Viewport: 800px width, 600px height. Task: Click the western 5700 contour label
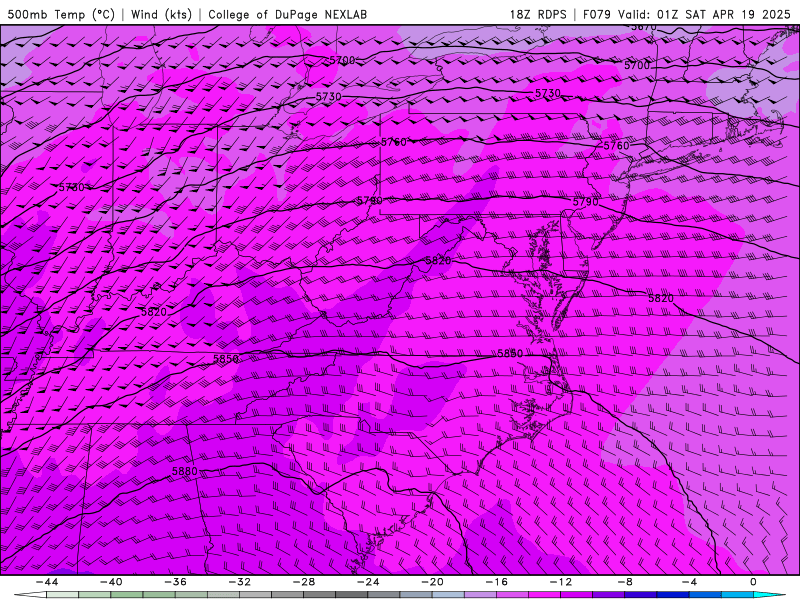pos(342,60)
